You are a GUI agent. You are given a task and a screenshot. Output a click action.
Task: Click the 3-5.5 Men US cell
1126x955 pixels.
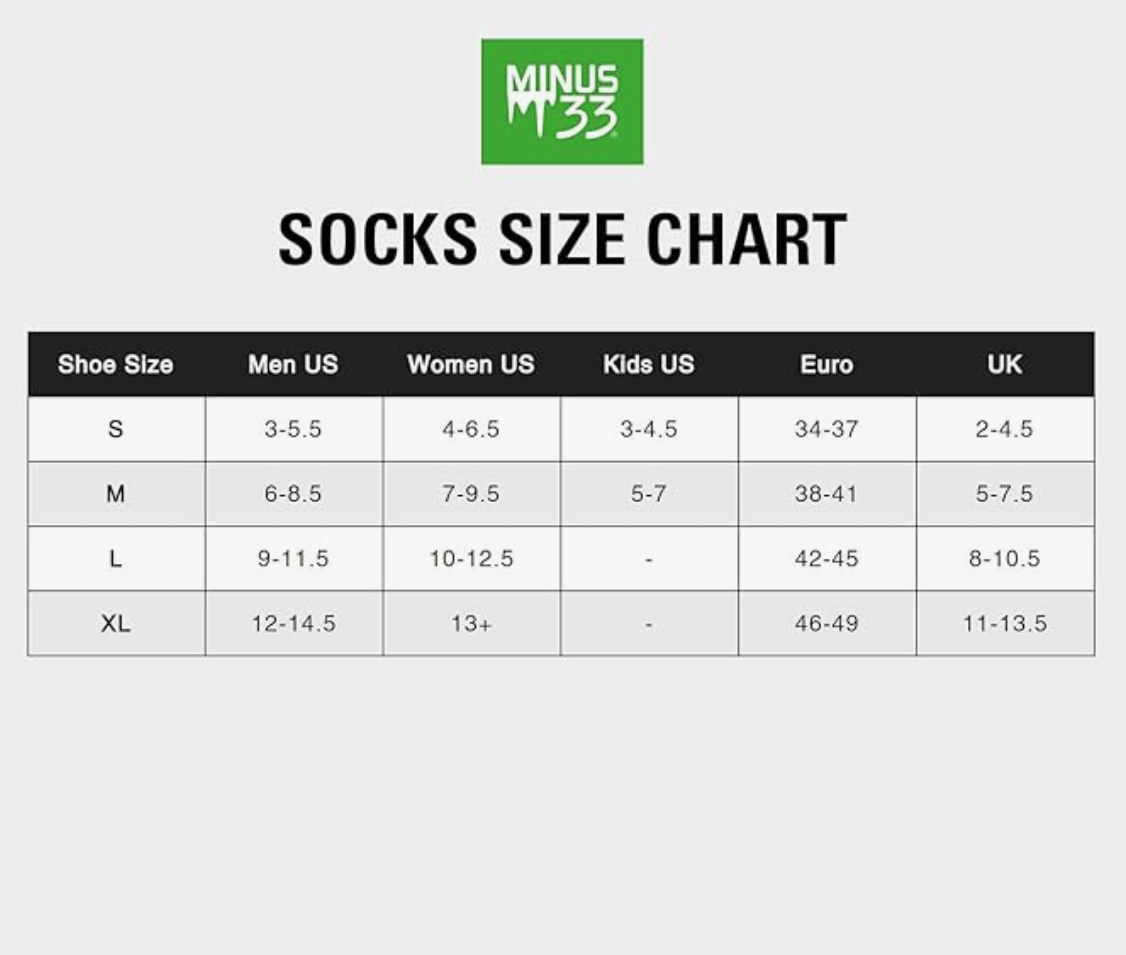pos(293,429)
